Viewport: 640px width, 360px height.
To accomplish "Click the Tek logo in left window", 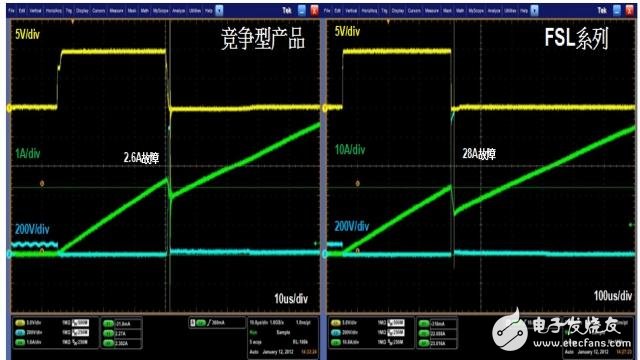I will 287,10.
